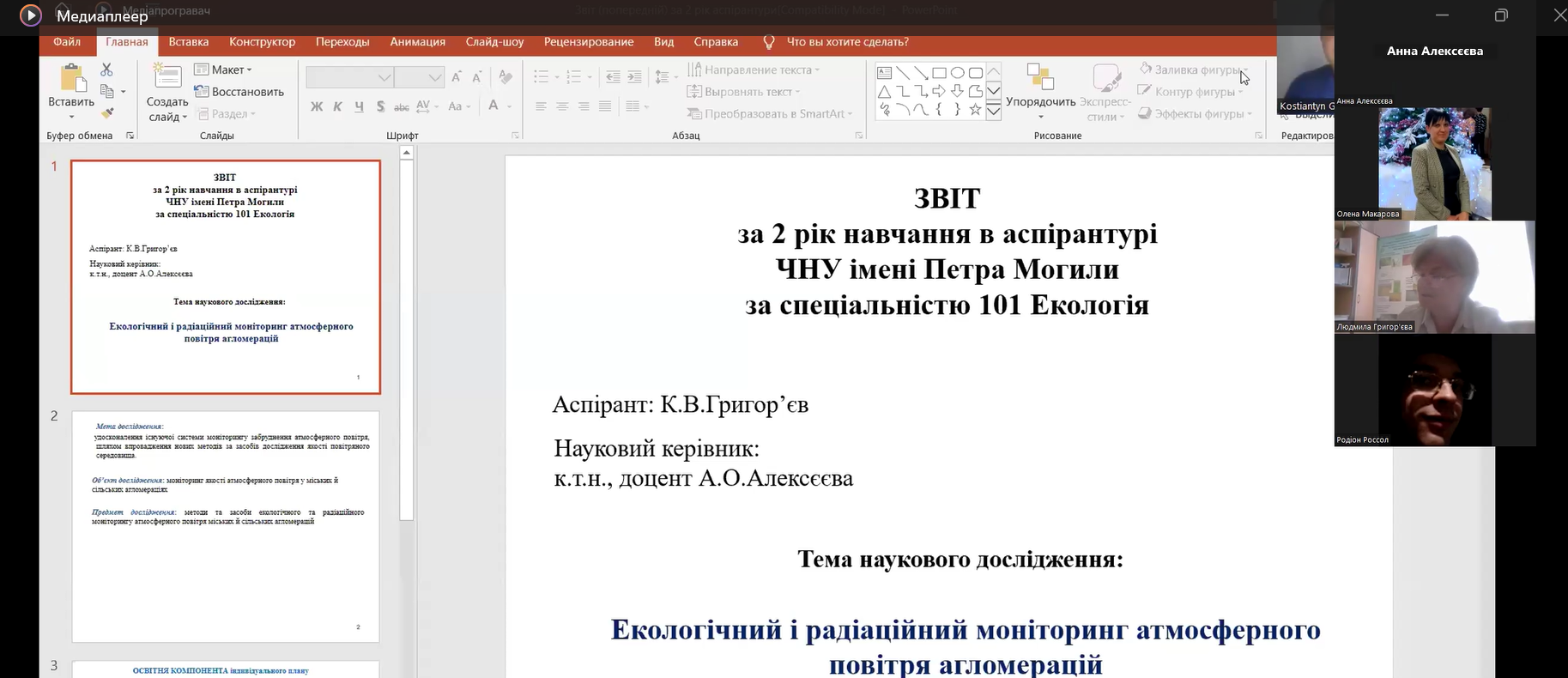Image resolution: width=1568 pixels, height=678 pixels.
Task: Switch to the Анимация tab
Action: [x=417, y=42]
